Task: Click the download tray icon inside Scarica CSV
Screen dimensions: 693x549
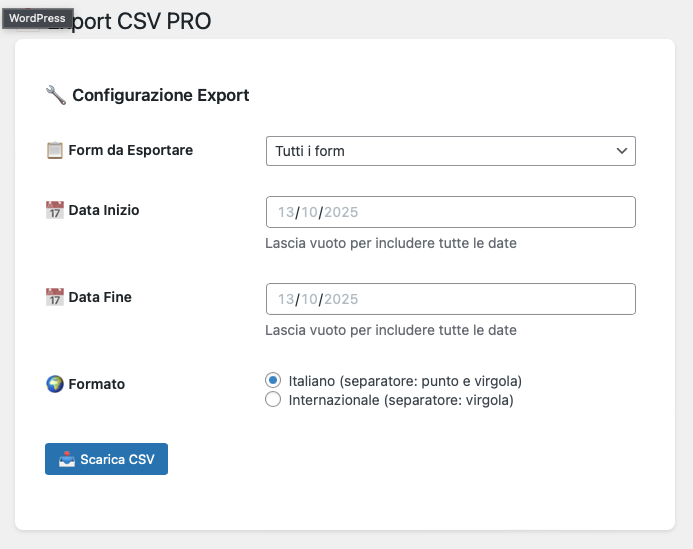Action: (66, 460)
